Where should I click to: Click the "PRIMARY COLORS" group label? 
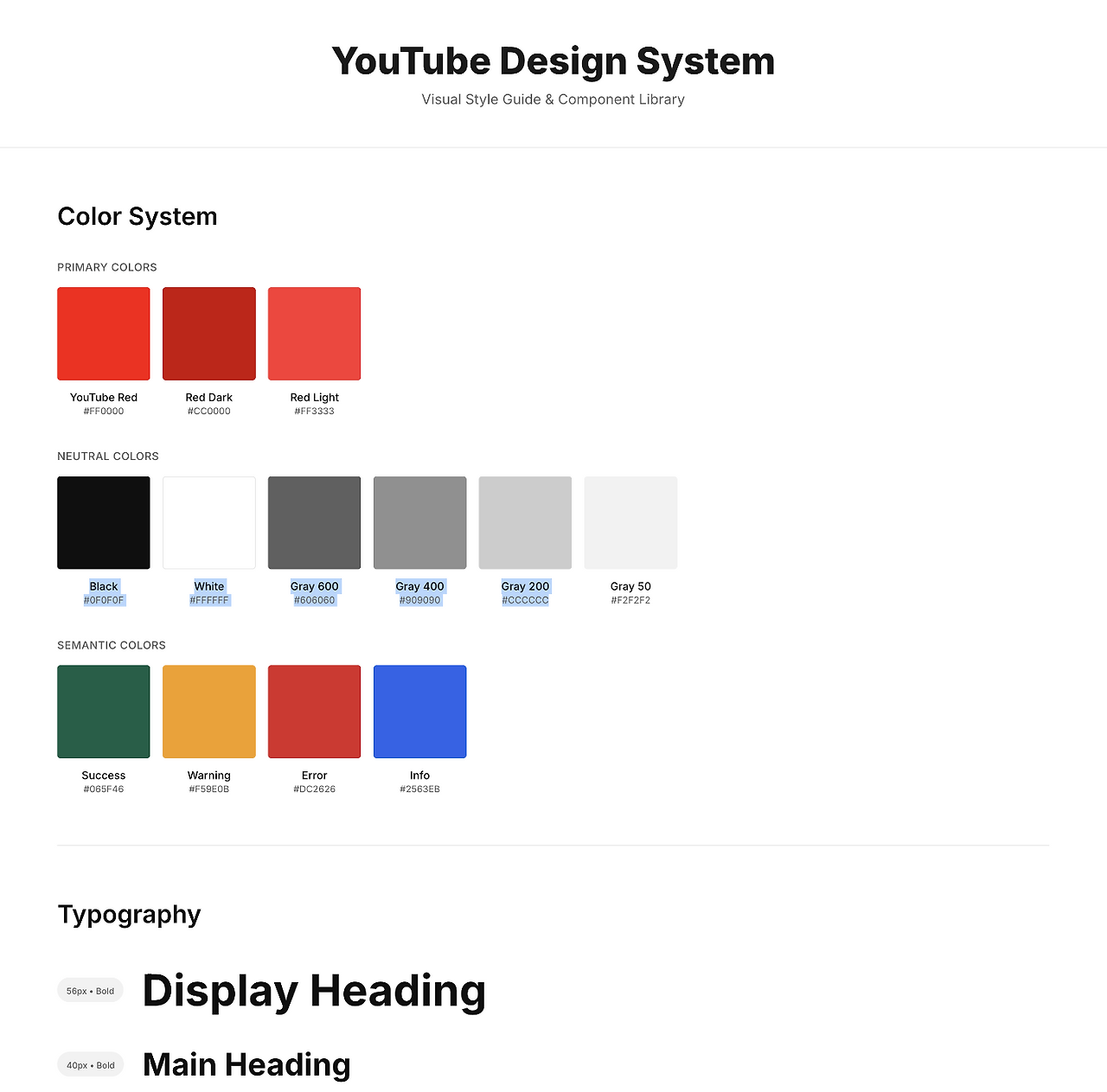click(x=107, y=267)
